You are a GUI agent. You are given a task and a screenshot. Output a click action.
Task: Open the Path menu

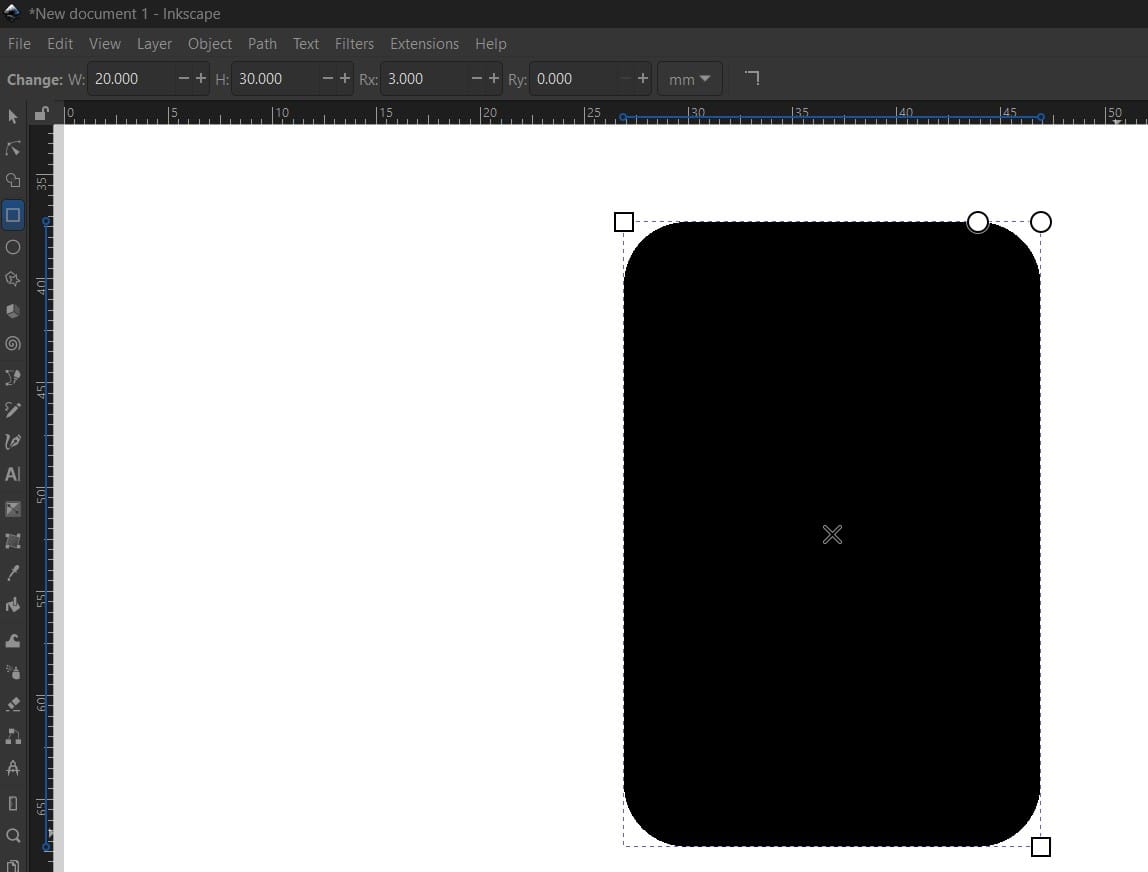click(x=262, y=44)
